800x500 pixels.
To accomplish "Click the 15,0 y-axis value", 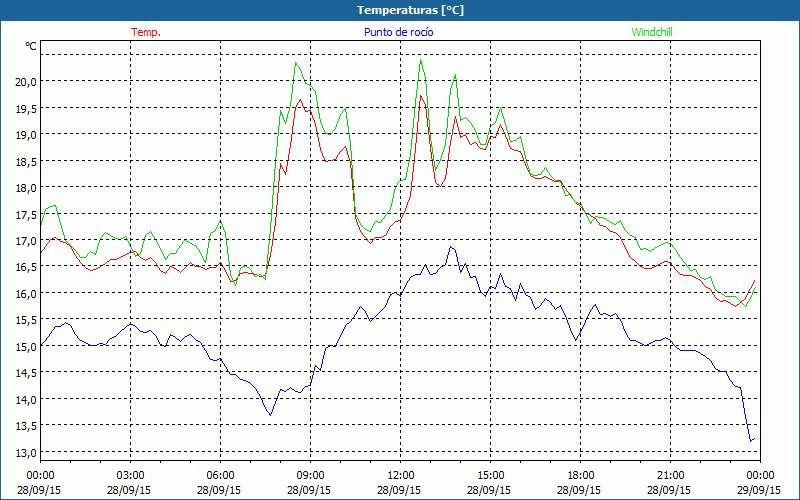I will point(27,346).
